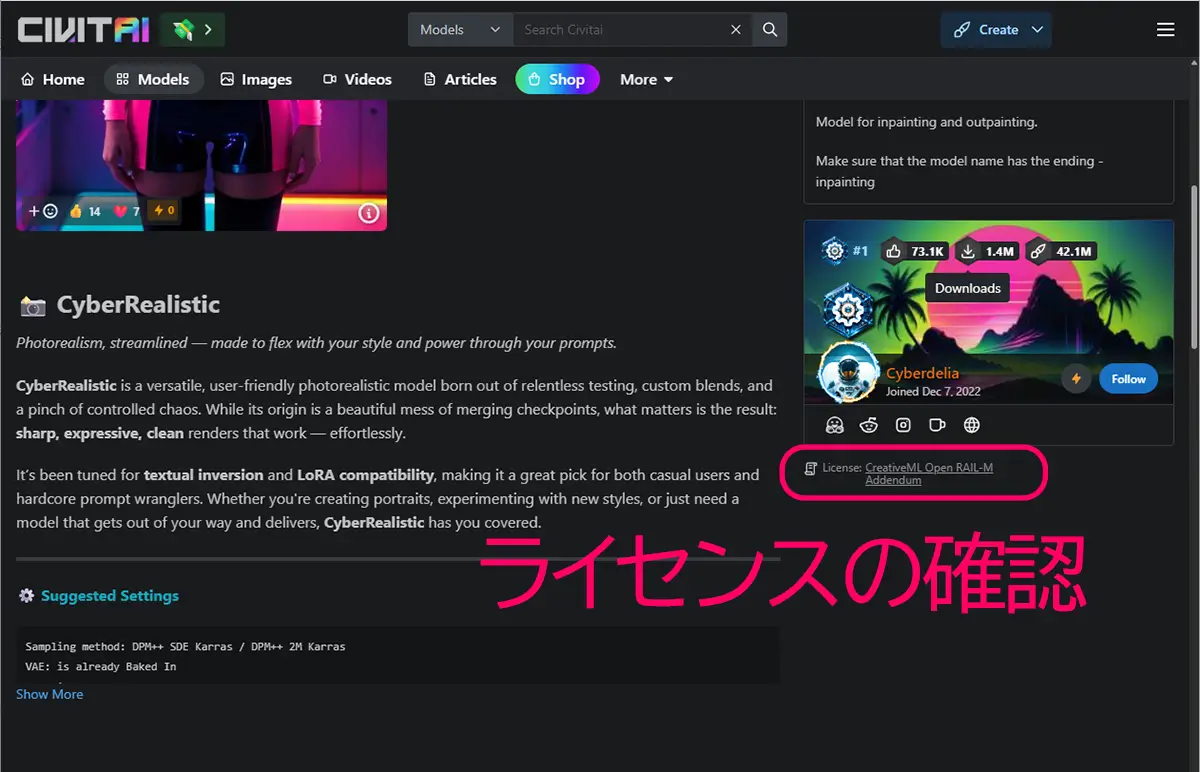Click the 42.1M generations brush stat
1200x772 pixels.
(1061, 251)
